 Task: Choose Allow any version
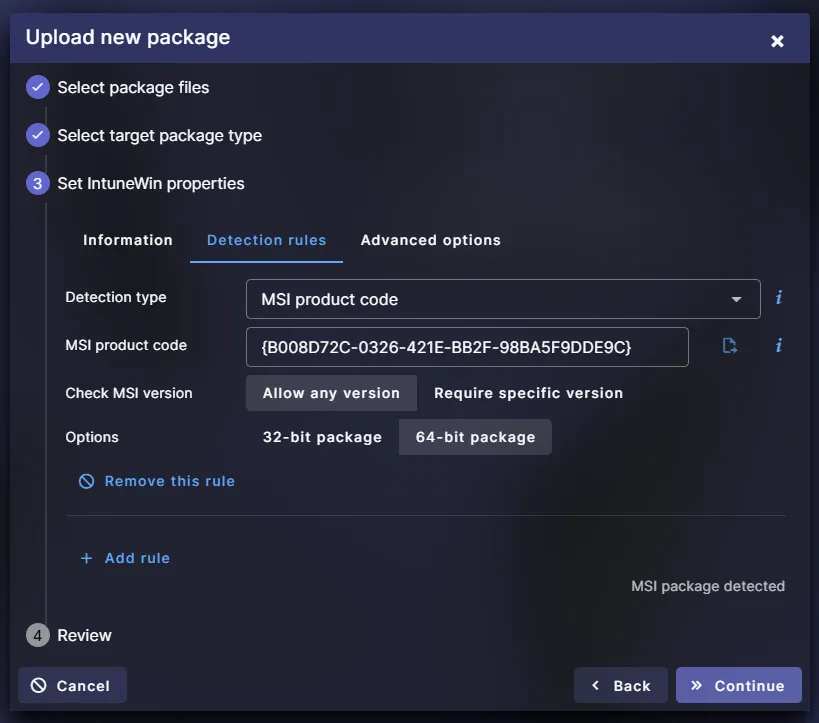[331, 393]
